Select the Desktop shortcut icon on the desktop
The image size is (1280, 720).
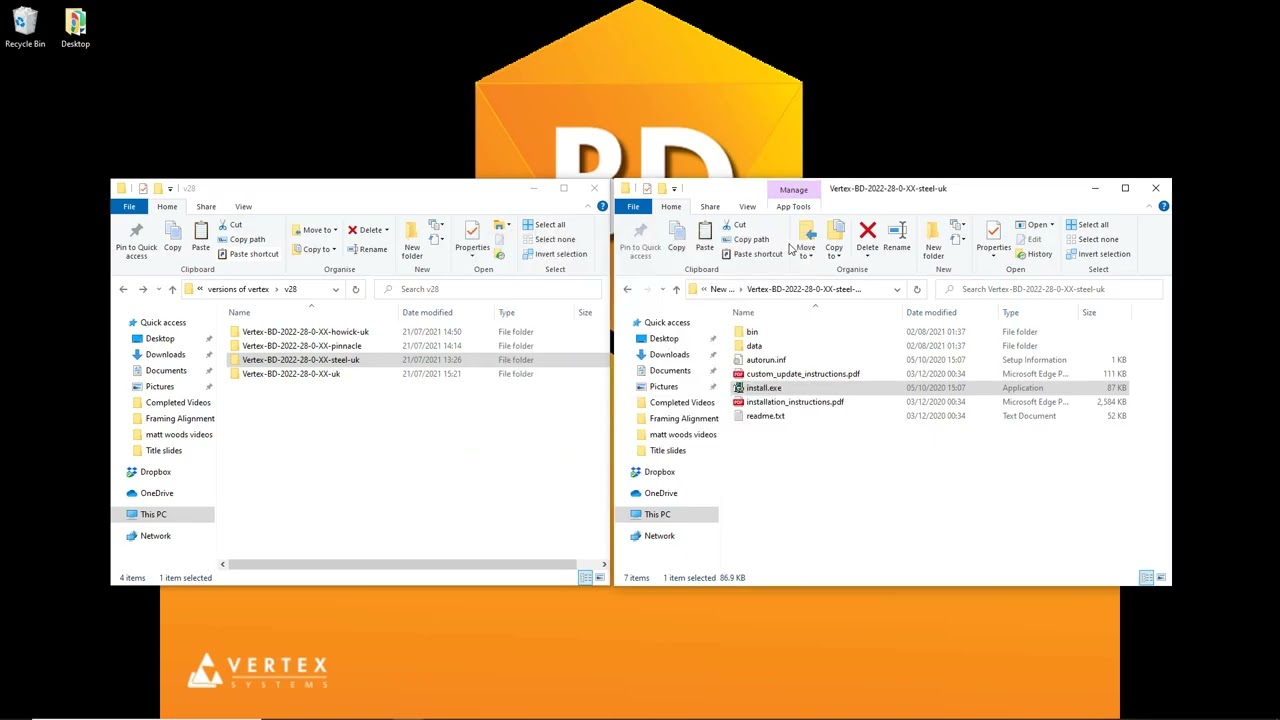[x=75, y=28]
